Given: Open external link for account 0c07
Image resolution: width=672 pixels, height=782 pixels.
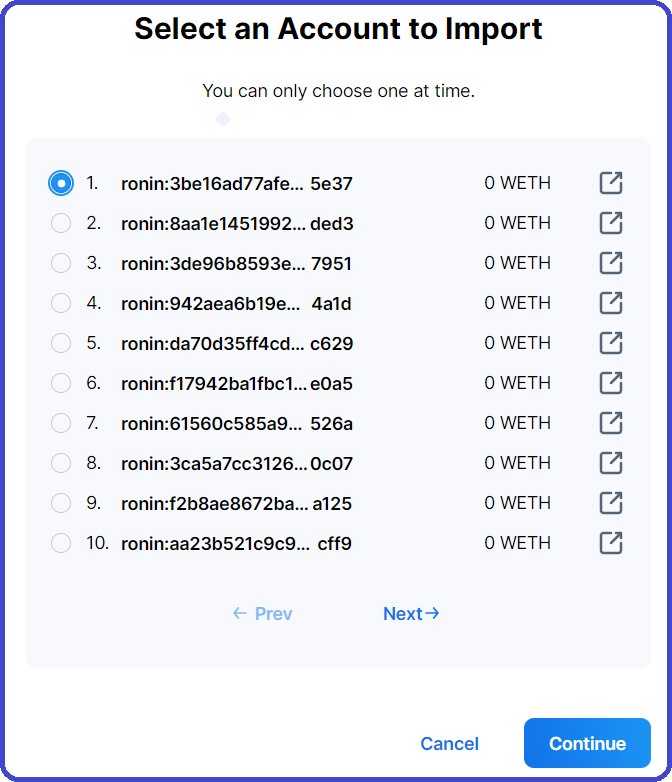Looking at the screenshot, I should coord(611,463).
